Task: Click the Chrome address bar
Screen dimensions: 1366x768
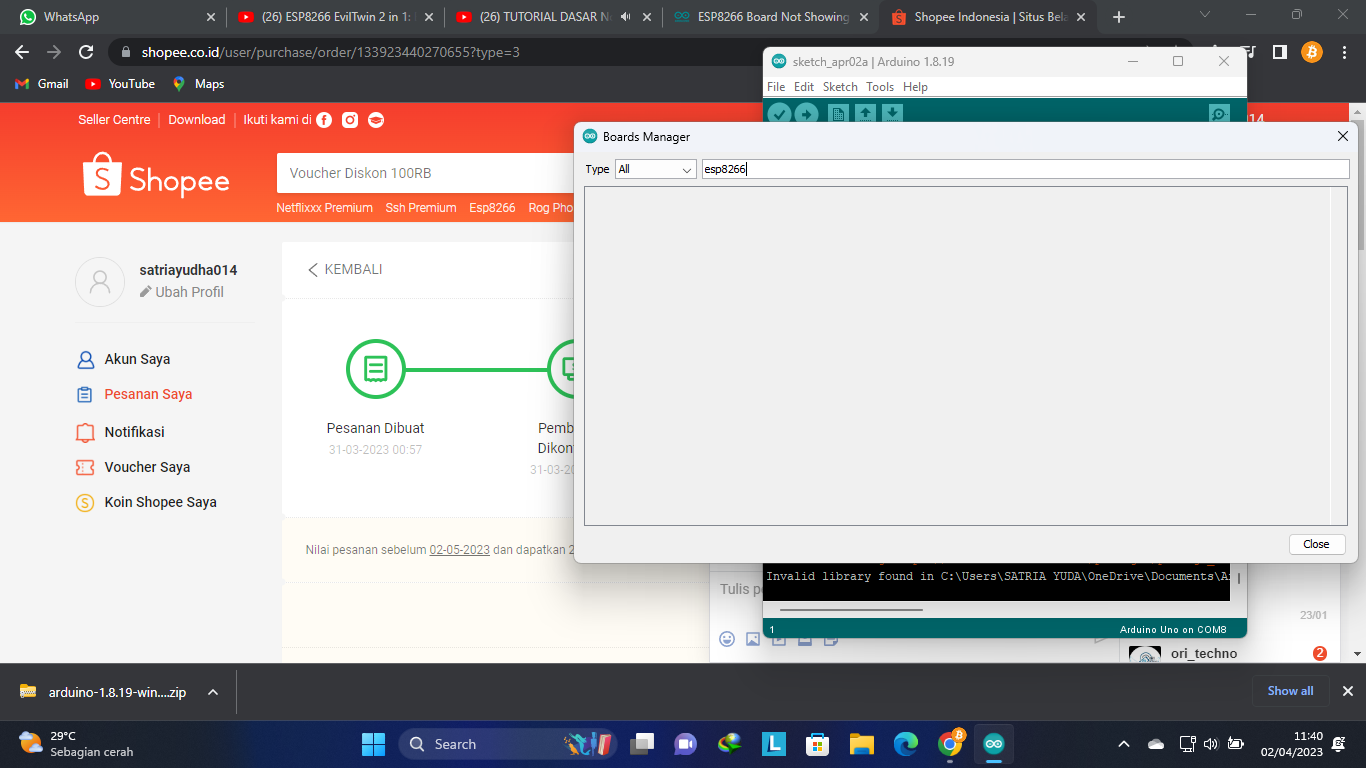Action: (650, 52)
